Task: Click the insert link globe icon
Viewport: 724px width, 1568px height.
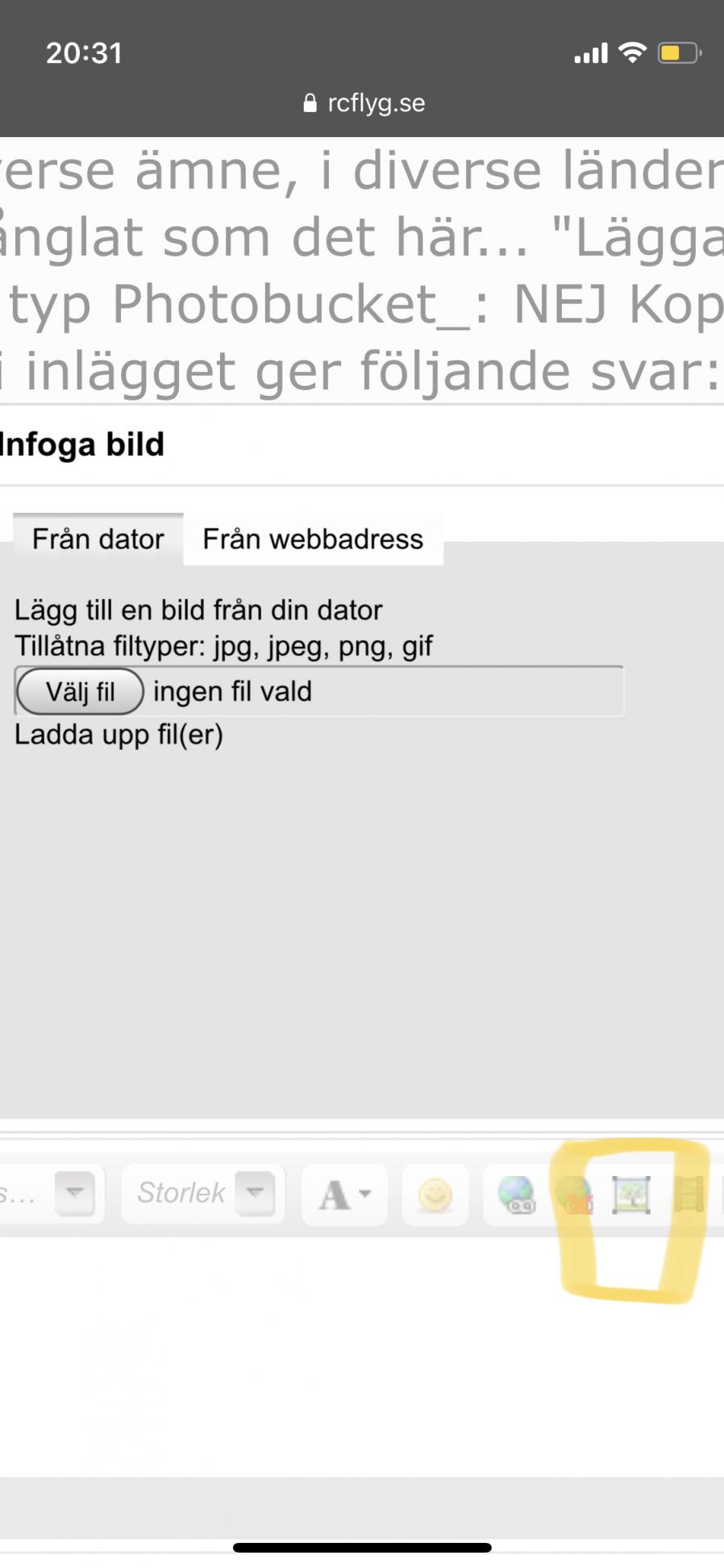Action: click(517, 1195)
